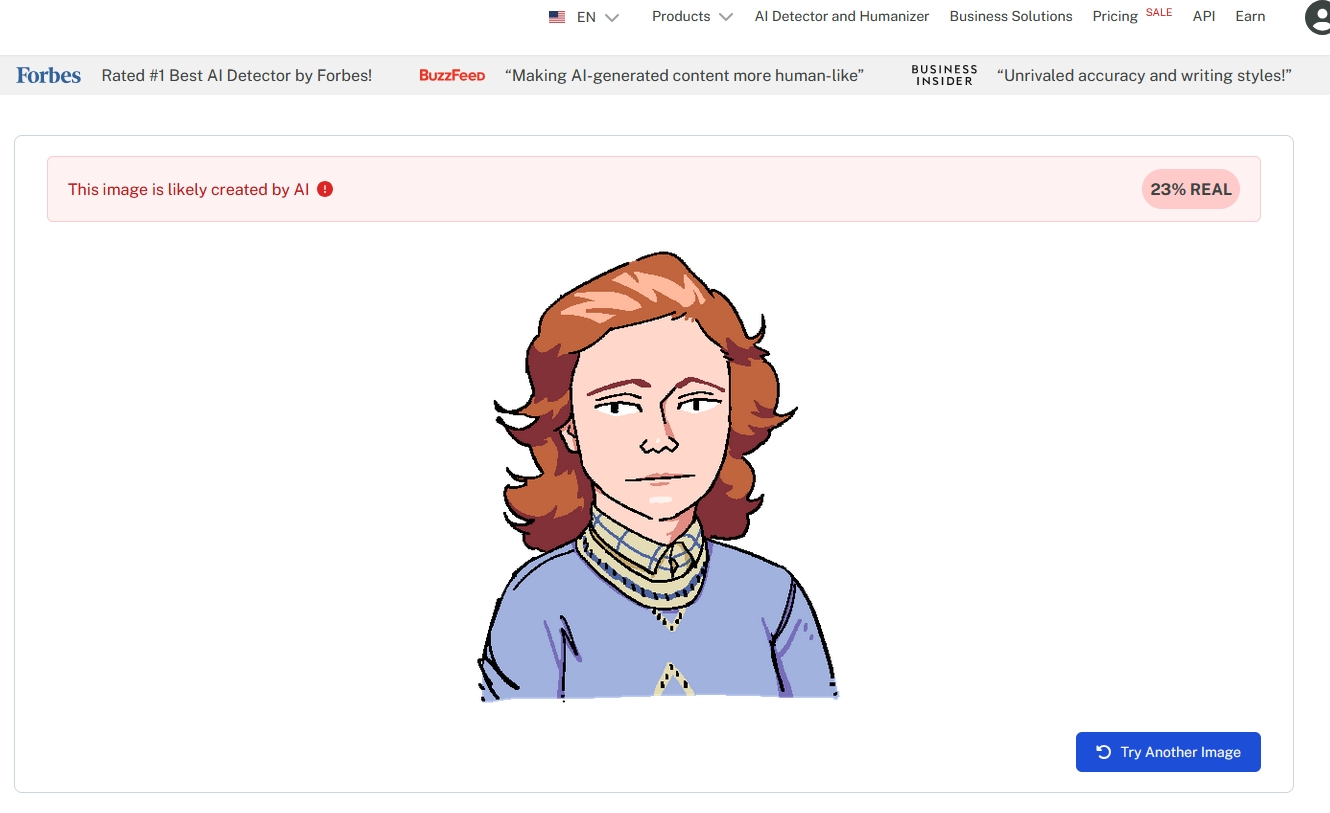Viewport: 1330px width, 813px height.
Task: Click "Rated #1 Best AI Detector by Forbes!"
Action: 237,76
